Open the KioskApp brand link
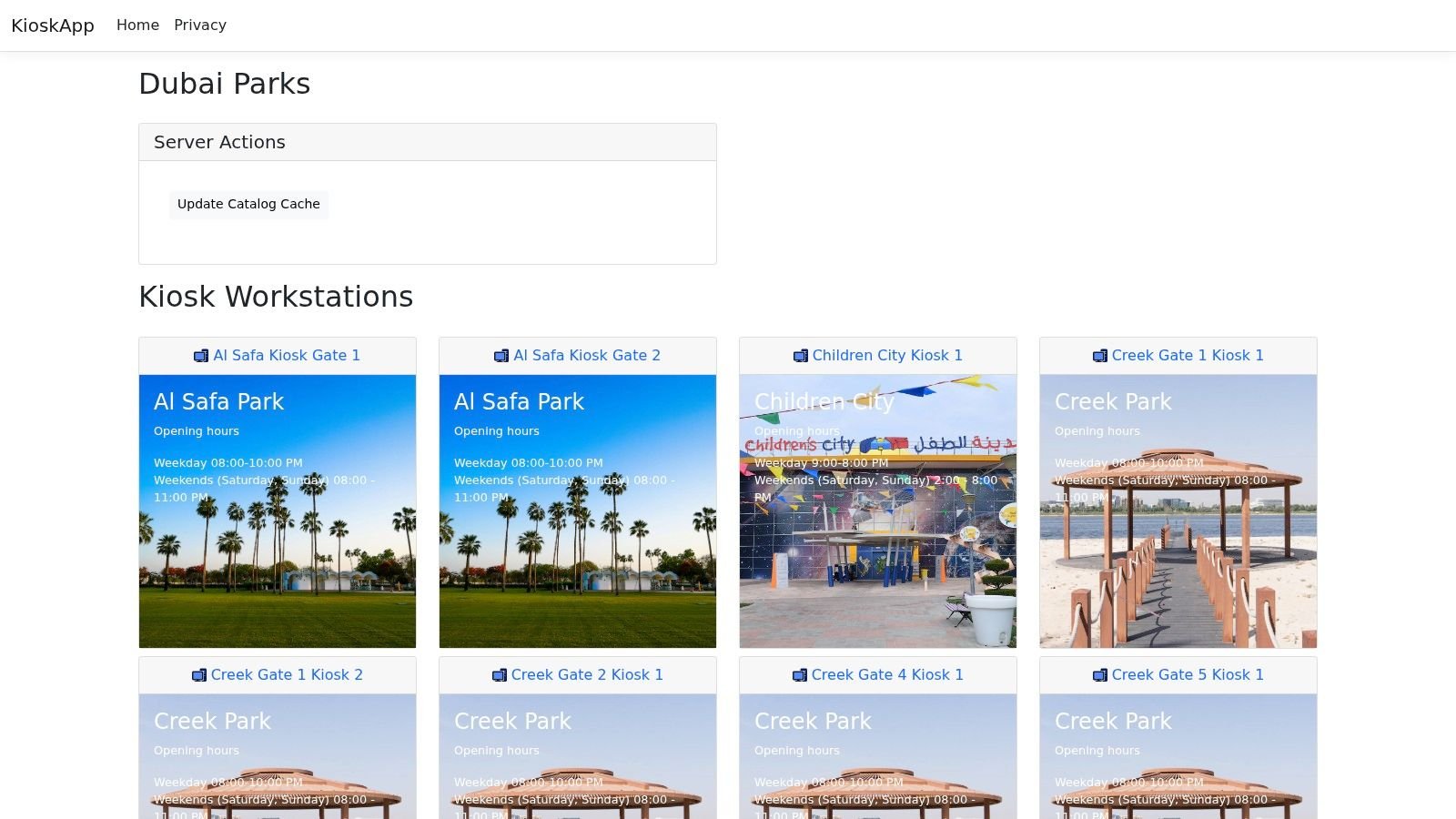This screenshot has height=819, width=1456. (x=53, y=25)
